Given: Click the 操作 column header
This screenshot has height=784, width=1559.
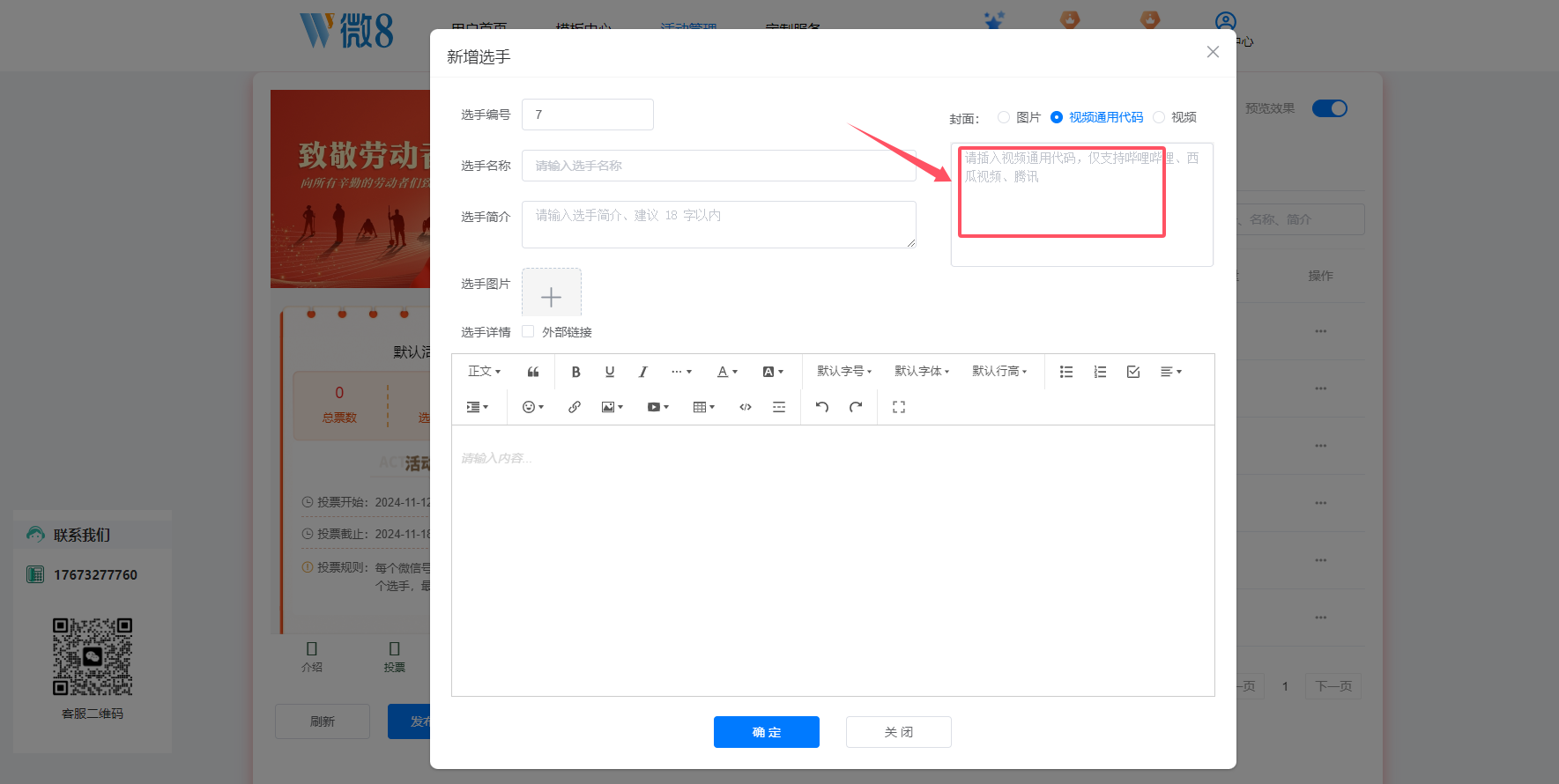Looking at the screenshot, I should click(1320, 276).
